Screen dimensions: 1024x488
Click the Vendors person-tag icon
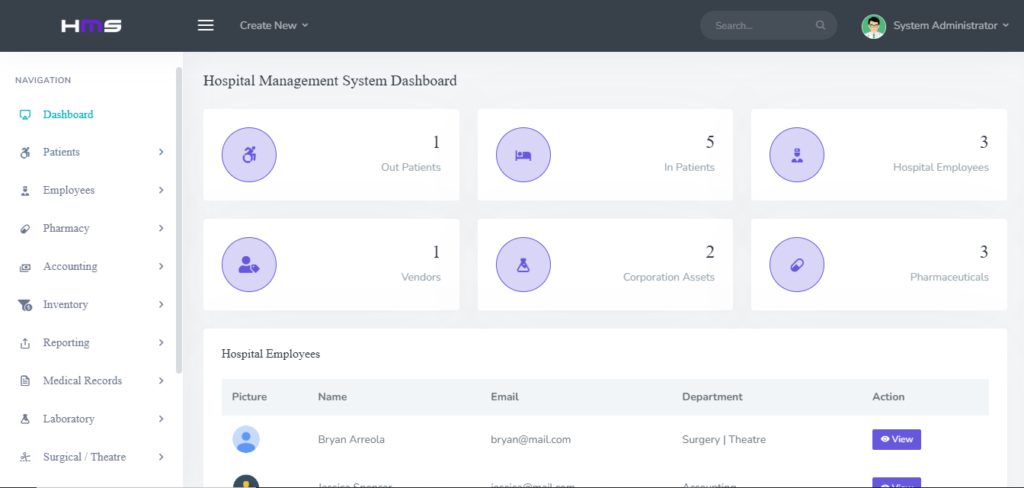point(249,265)
